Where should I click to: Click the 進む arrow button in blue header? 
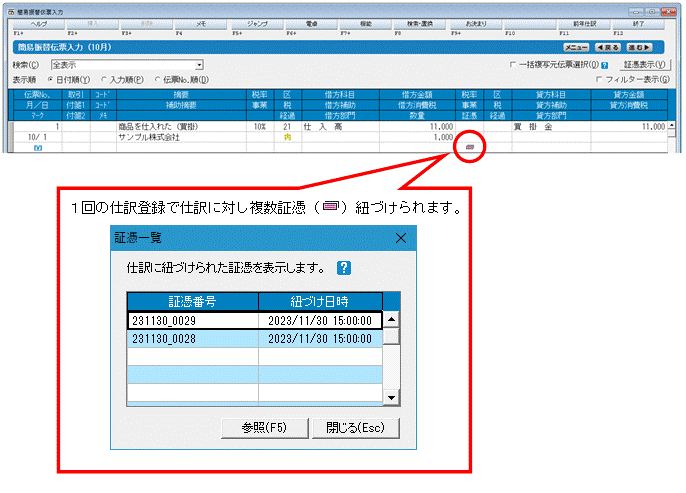tap(639, 47)
